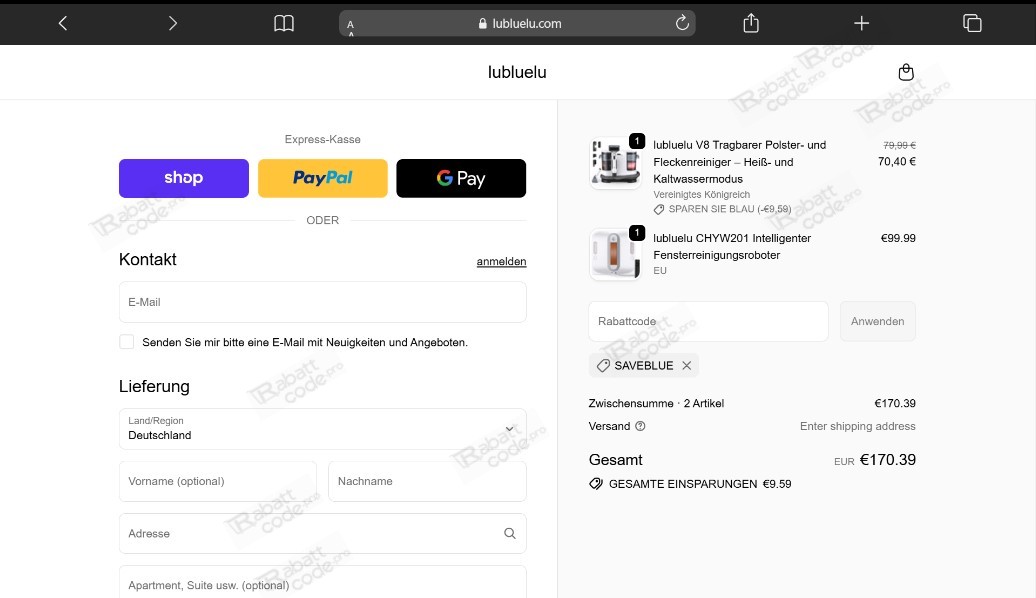Remove the SAVEBLUE discount code

point(687,366)
